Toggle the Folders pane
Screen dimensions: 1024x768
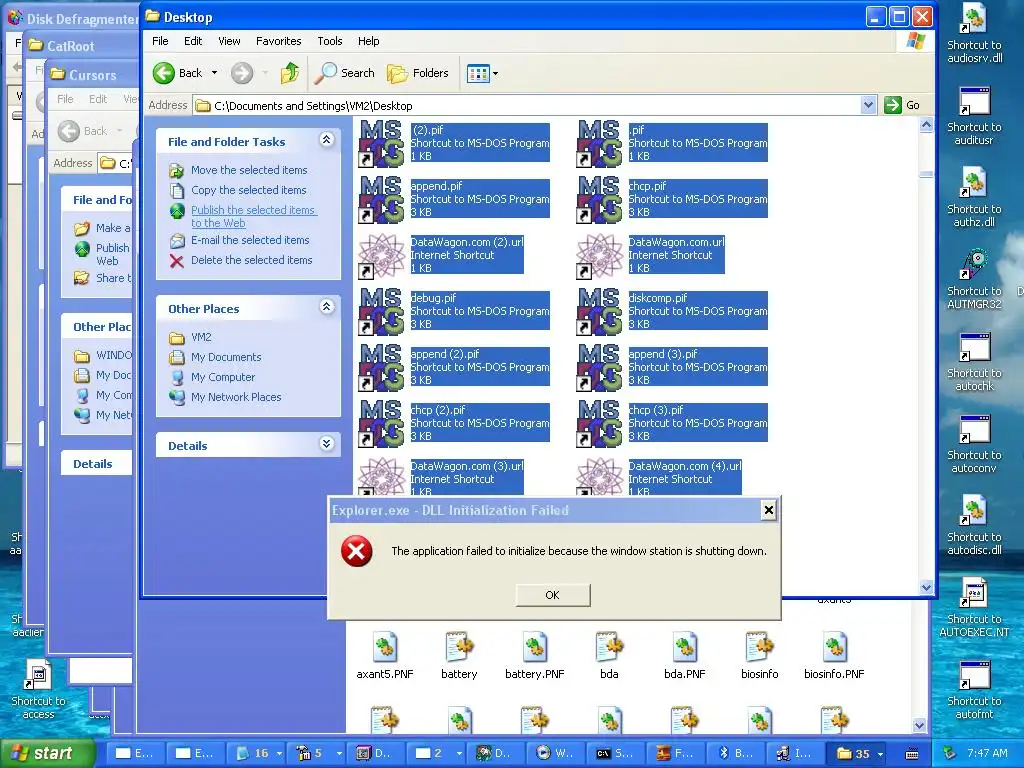click(x=418, y=73)
